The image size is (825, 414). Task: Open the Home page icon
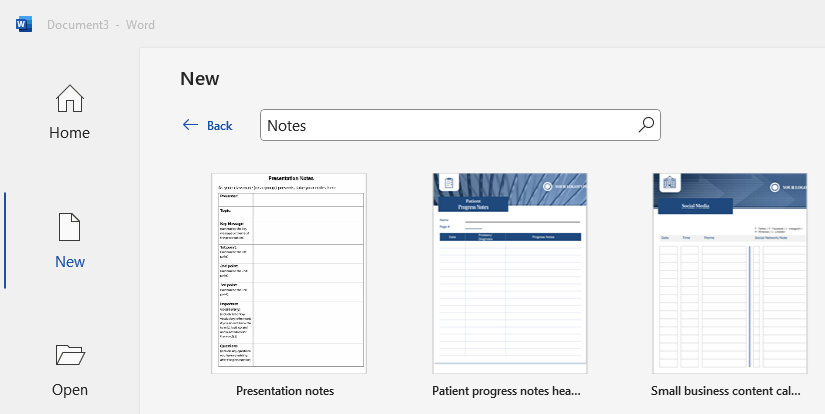pyautogui.click(x=69, y=99)
